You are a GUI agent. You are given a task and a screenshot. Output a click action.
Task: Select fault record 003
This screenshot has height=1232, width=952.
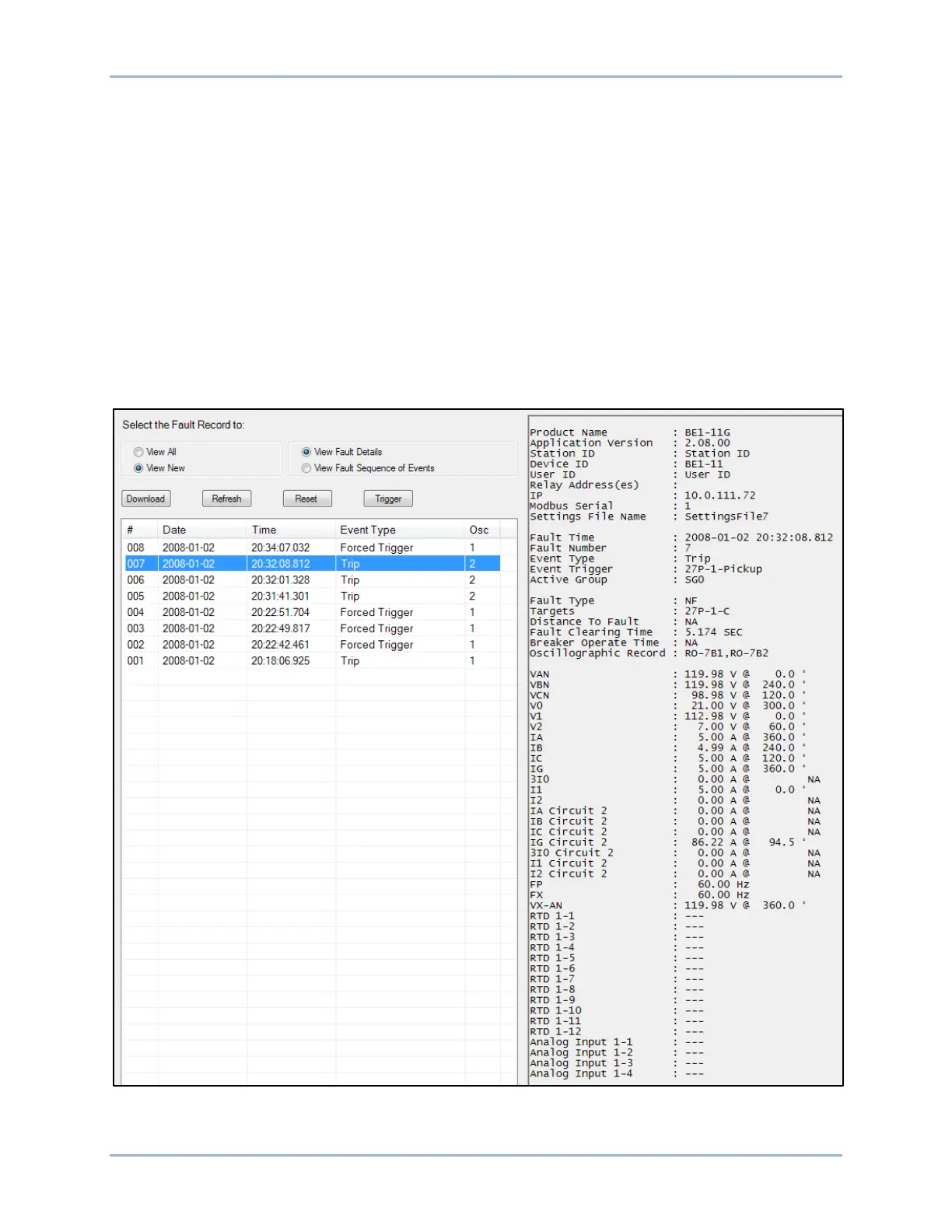click(312, 628)
